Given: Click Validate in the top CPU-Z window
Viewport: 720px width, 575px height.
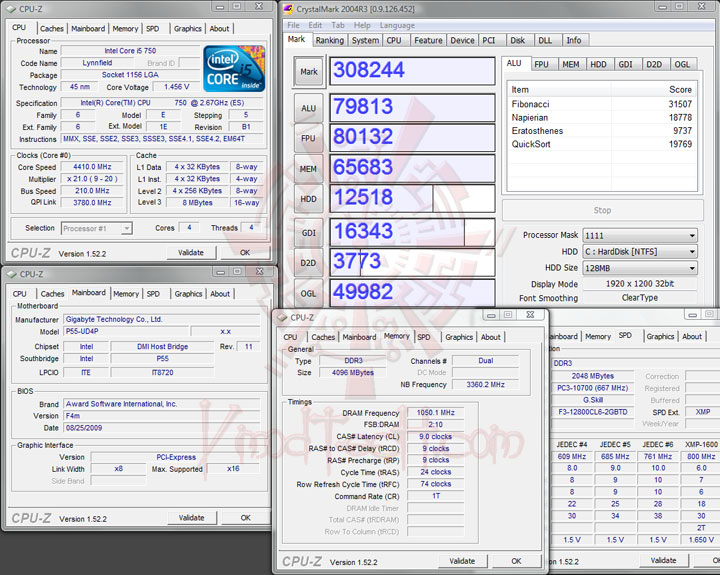Looking at the screenshot, I should (191, 253).
